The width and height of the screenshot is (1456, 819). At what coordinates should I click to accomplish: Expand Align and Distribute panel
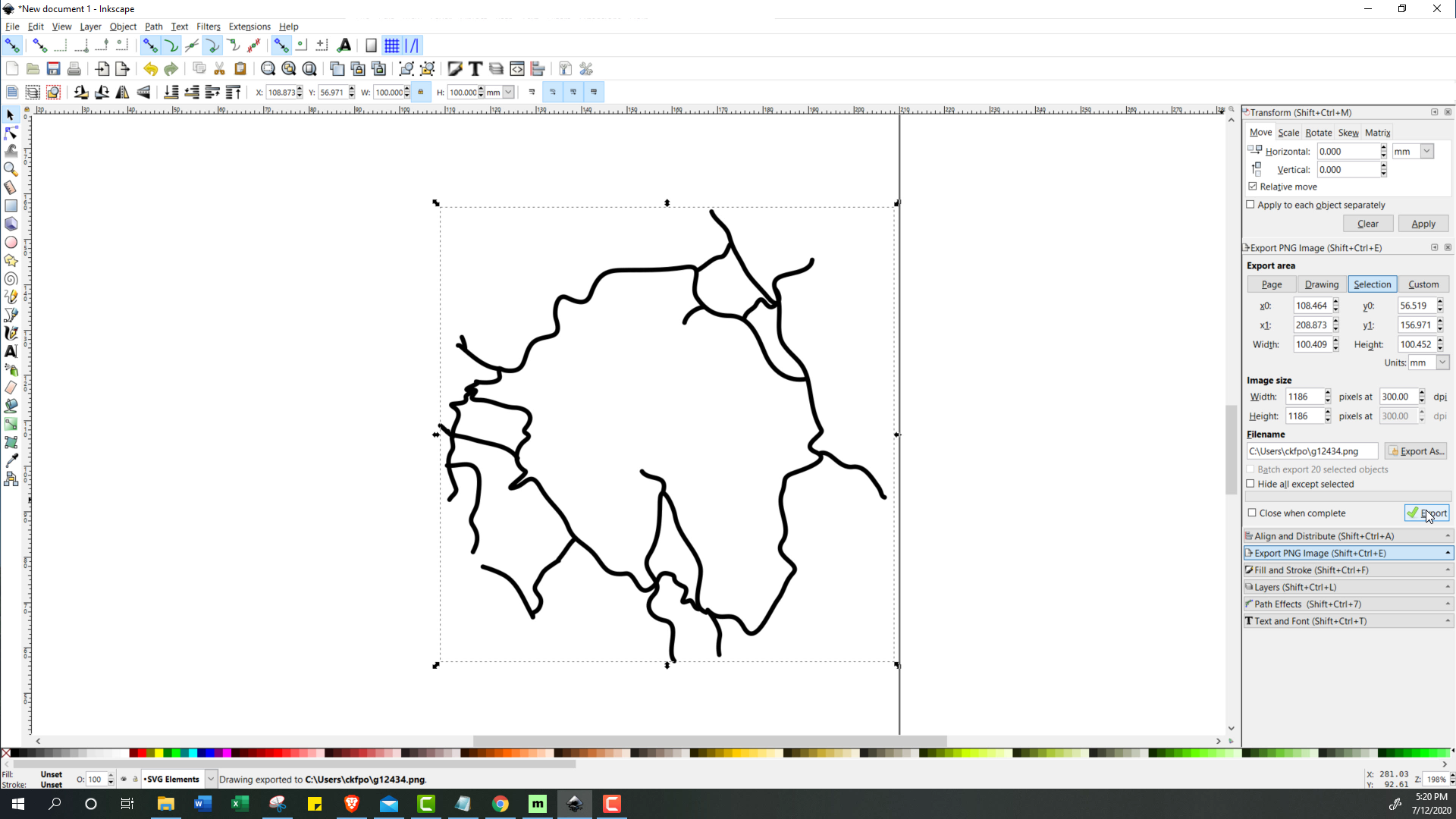tap(1348, 536)
